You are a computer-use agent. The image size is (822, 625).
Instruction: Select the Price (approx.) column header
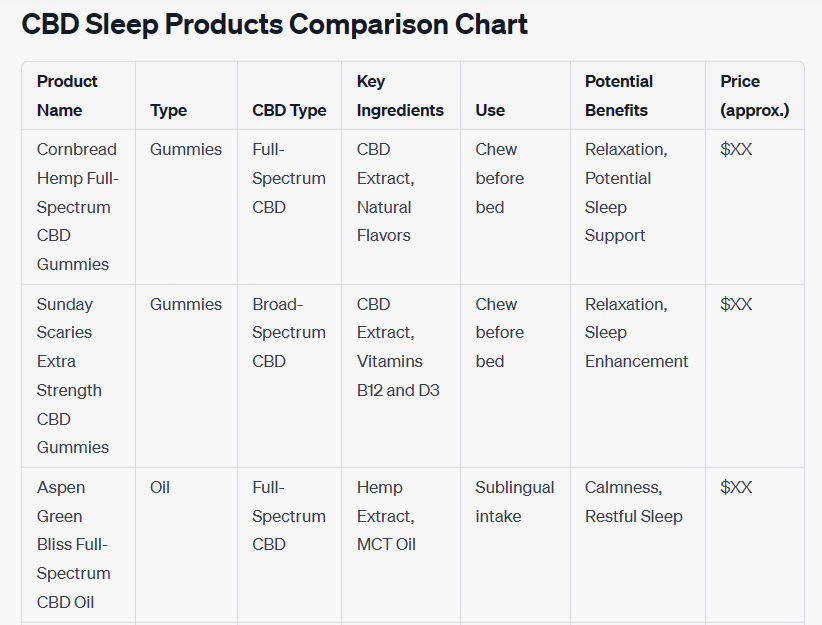[x=754, y=96]
